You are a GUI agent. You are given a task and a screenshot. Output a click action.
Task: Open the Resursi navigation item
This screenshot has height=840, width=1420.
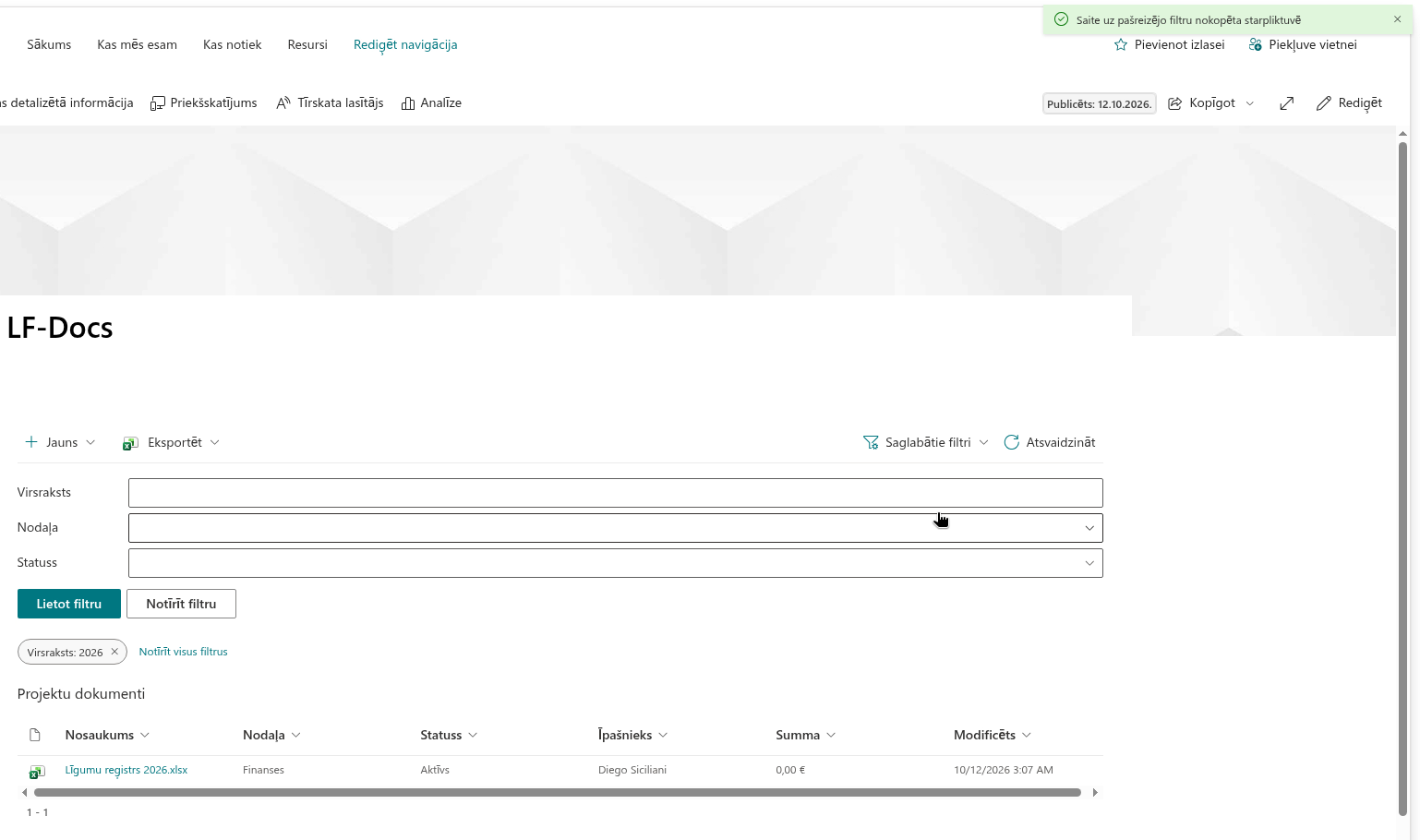tap(307, 44)
